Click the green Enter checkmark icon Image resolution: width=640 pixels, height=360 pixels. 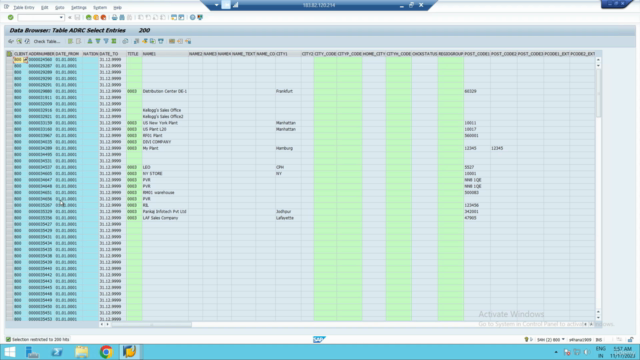[11, 18]
